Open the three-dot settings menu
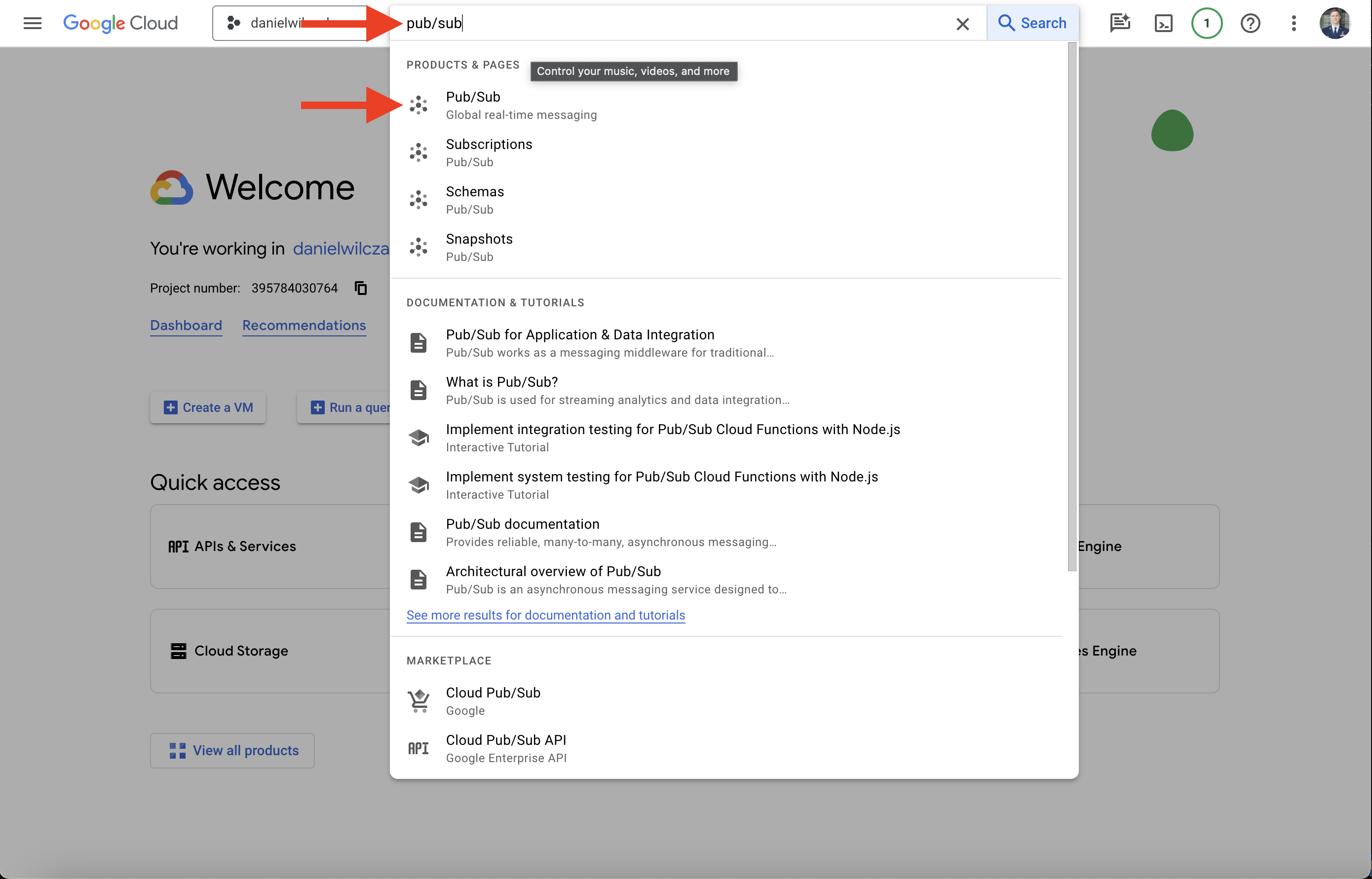 tap(1293, 23)
